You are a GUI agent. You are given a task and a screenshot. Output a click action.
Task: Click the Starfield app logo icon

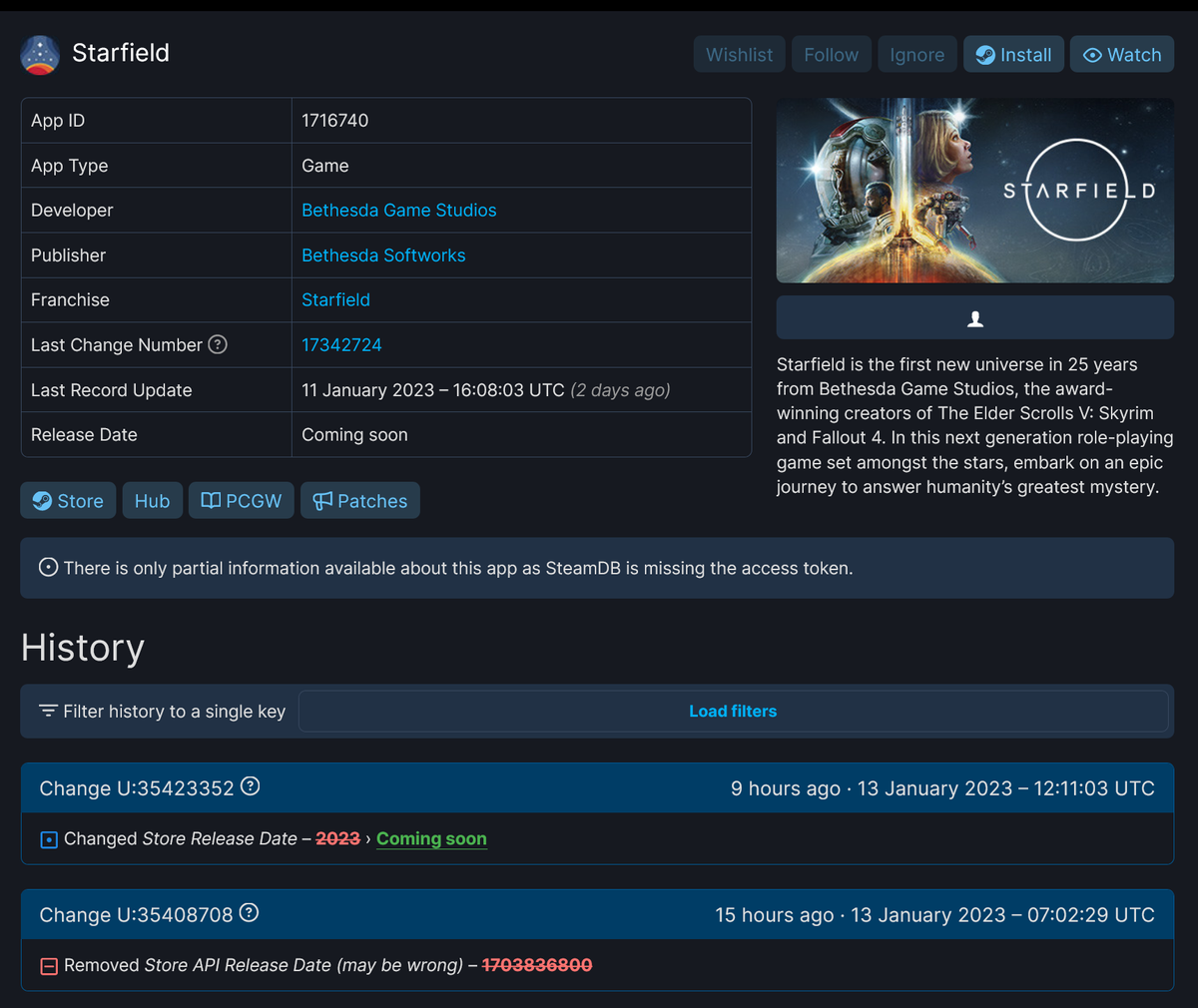click(x=40, y=55)
